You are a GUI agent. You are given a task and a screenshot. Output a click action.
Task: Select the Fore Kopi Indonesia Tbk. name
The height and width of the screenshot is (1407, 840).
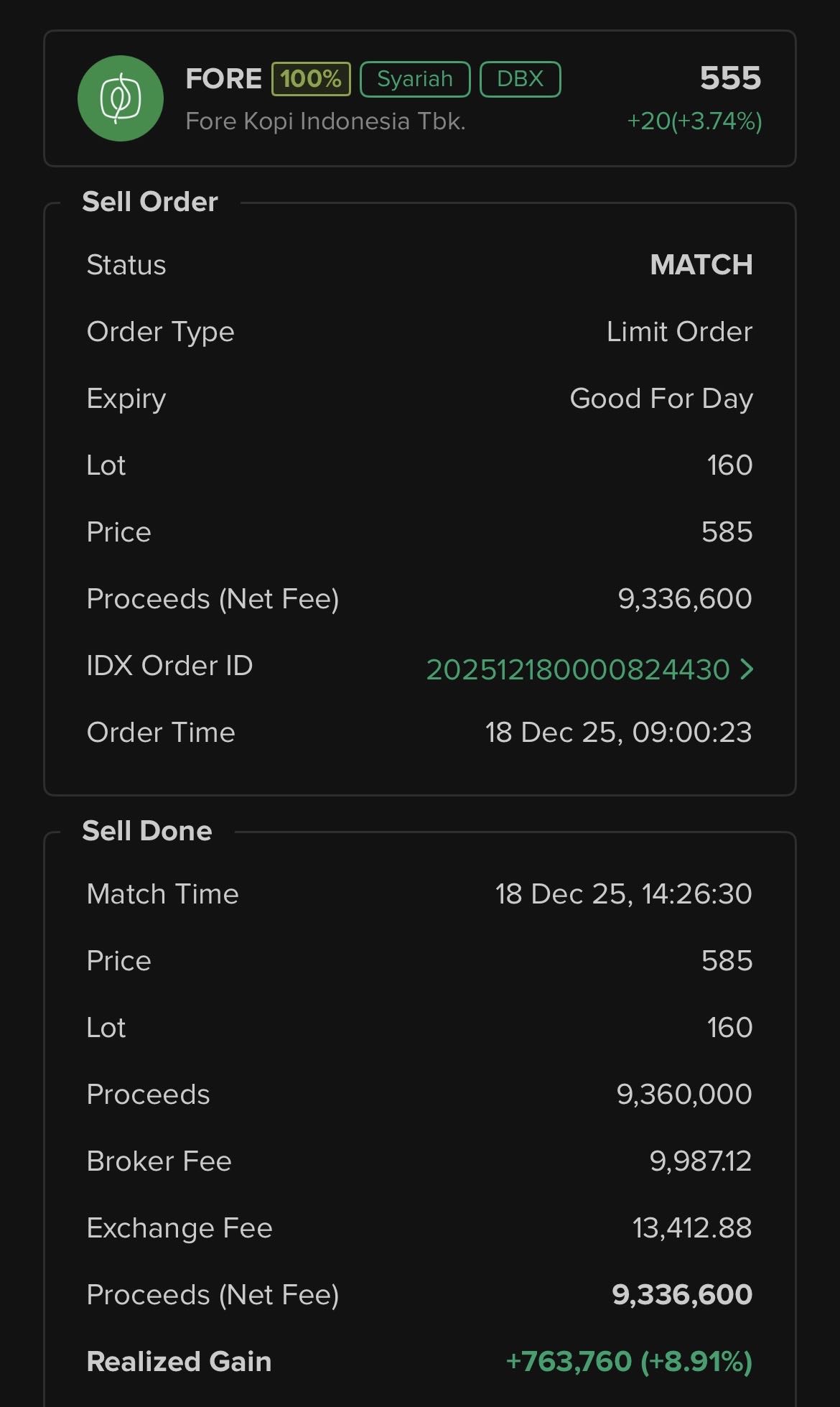tap(325, 121)
